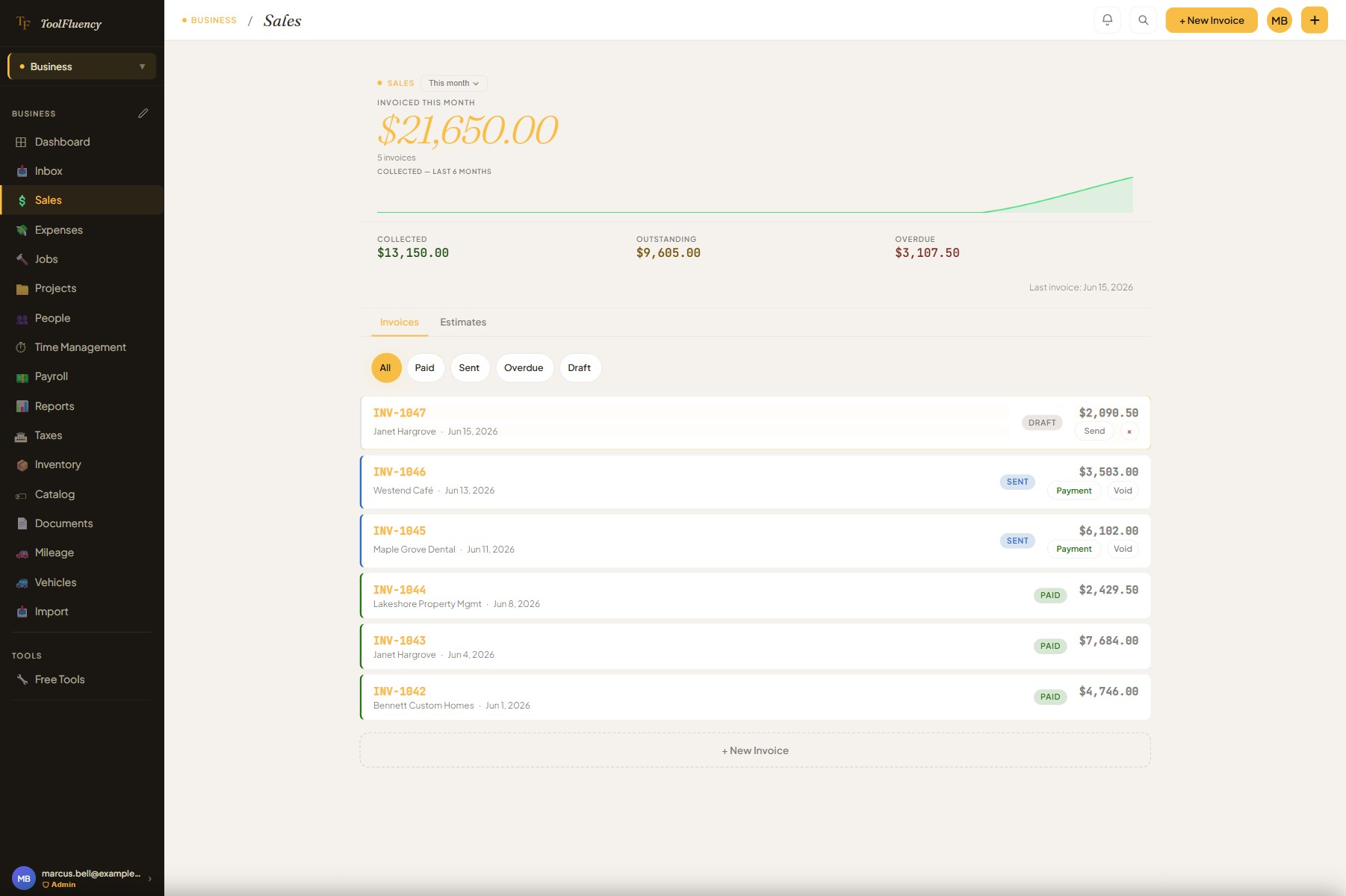This screenshot has height=896, width=1346.
Task: Click the collected last 6 months chart
Action: pyautogui.click(x=754, y=195)
